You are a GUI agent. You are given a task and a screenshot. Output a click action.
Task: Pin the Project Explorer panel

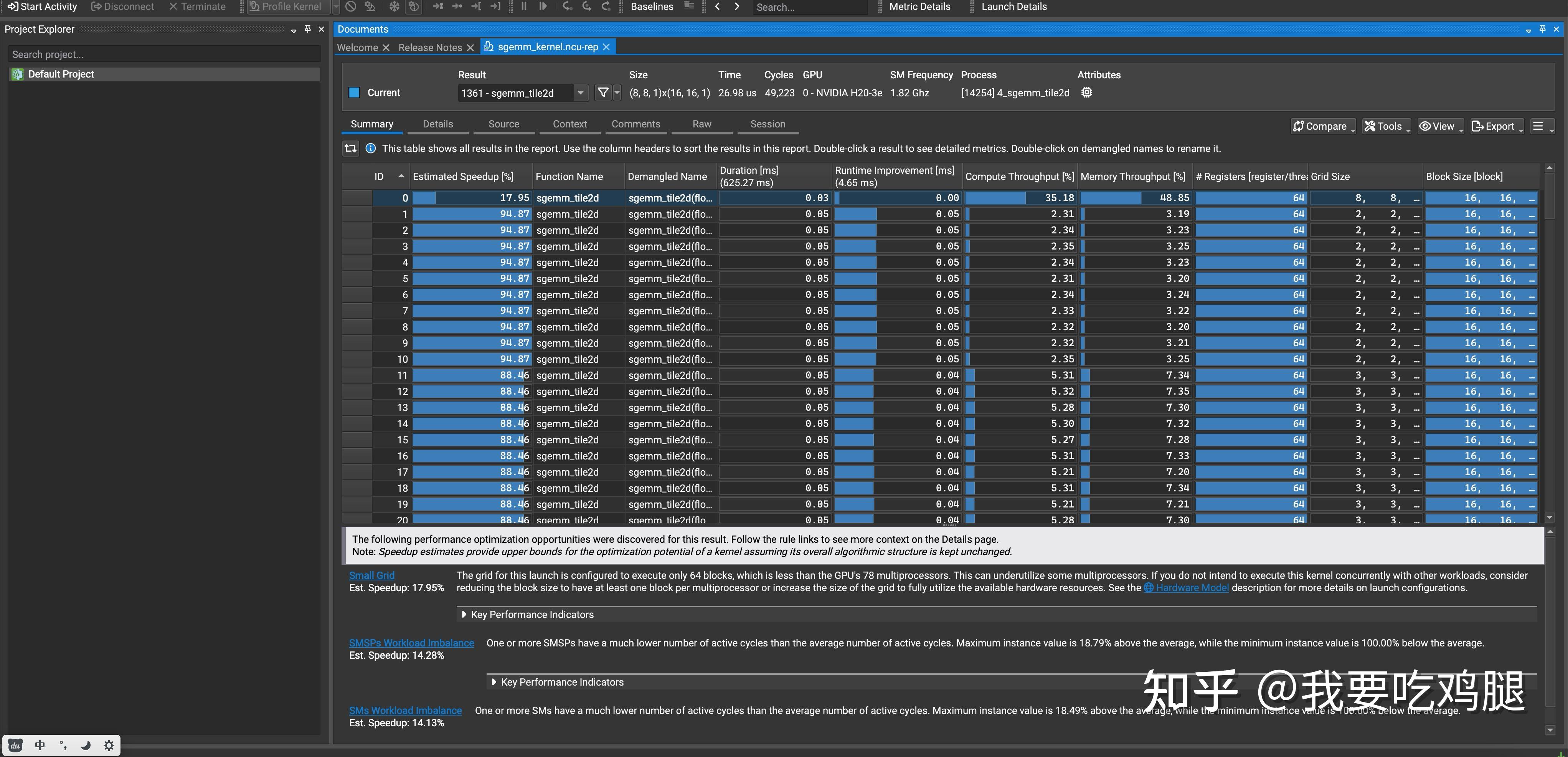point(307,29)
